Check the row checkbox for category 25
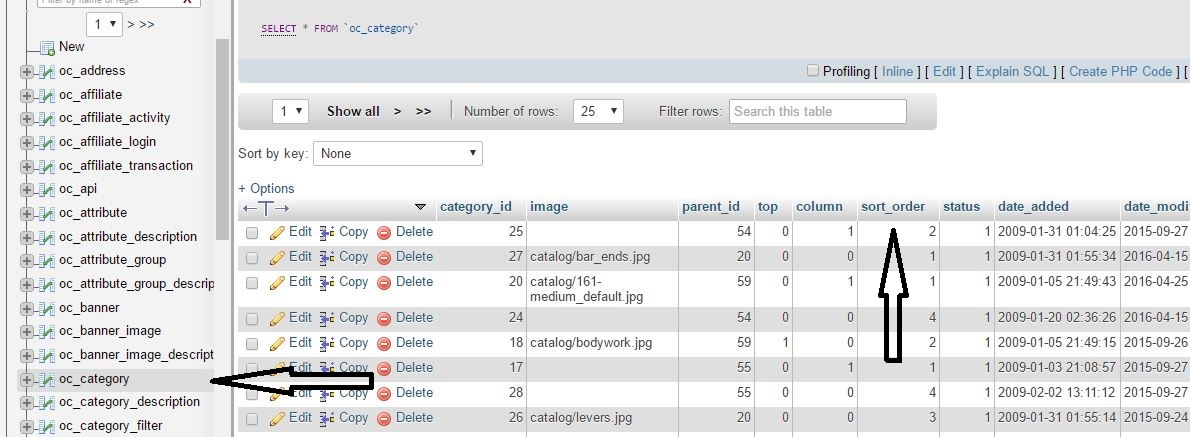 pos(252,233)
